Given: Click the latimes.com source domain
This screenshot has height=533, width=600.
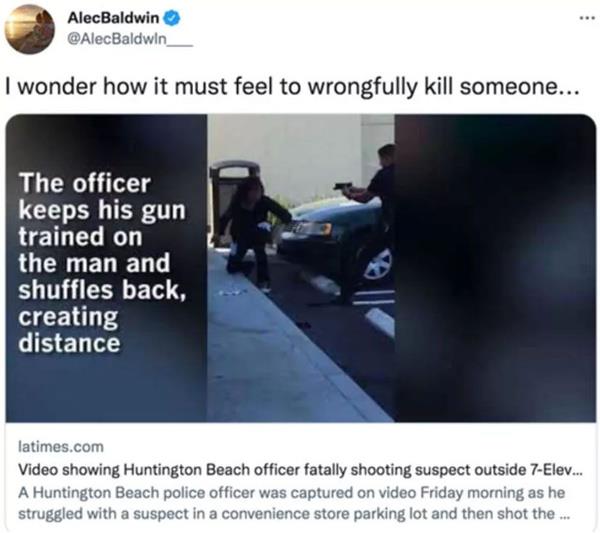Looking at the screenshot, I should tap(61, 447).
